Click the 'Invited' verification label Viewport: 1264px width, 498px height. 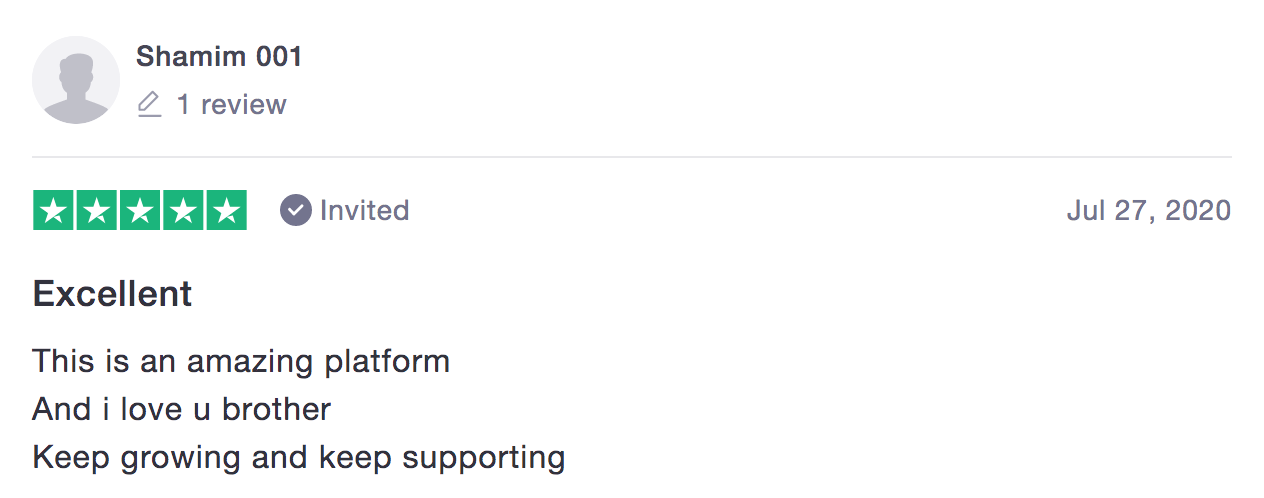click(365, 210)
